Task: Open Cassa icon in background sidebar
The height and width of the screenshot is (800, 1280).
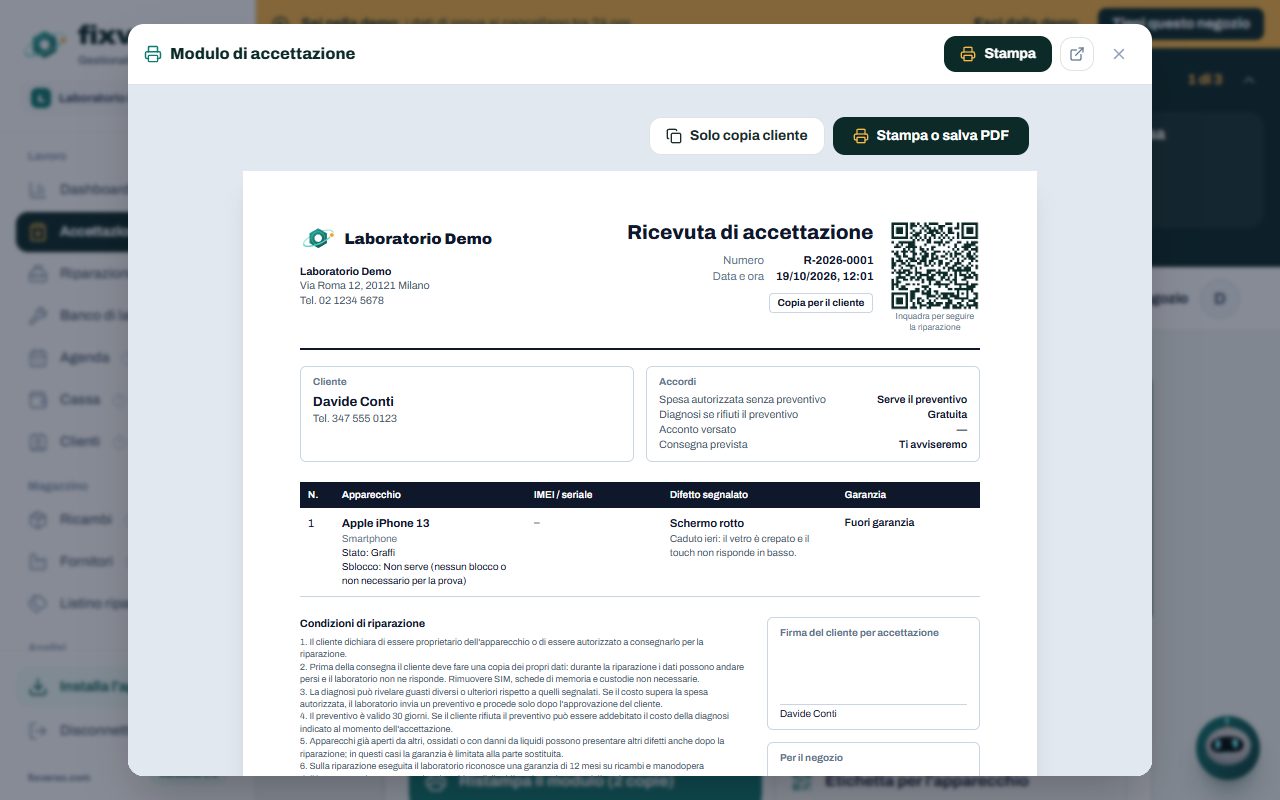Action: 38,399
